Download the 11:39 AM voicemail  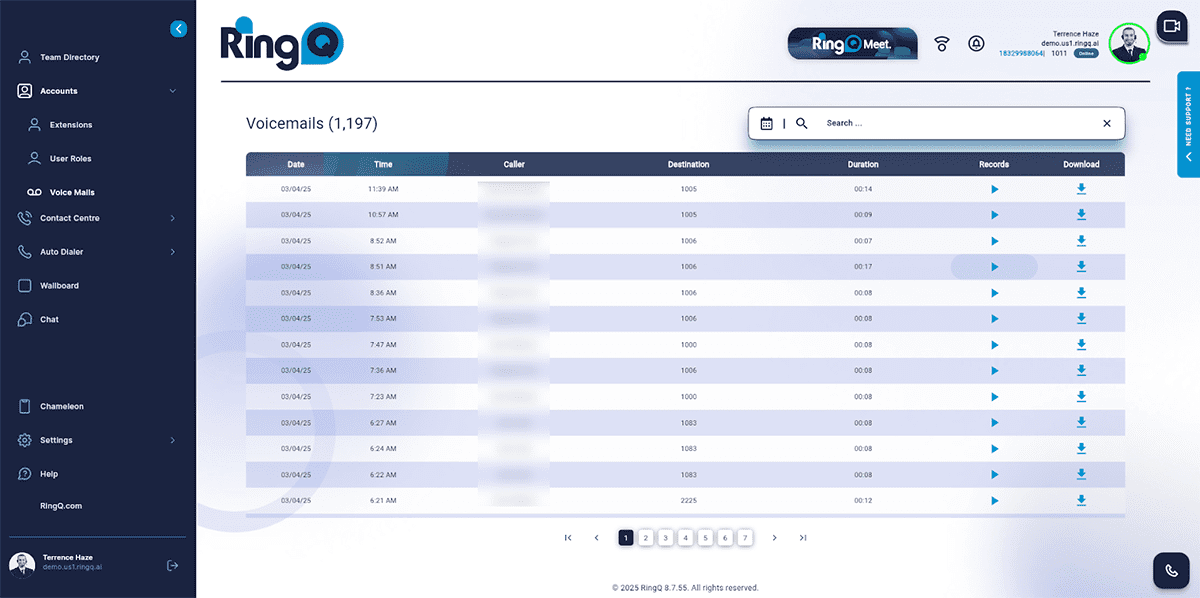point(1081,189)
